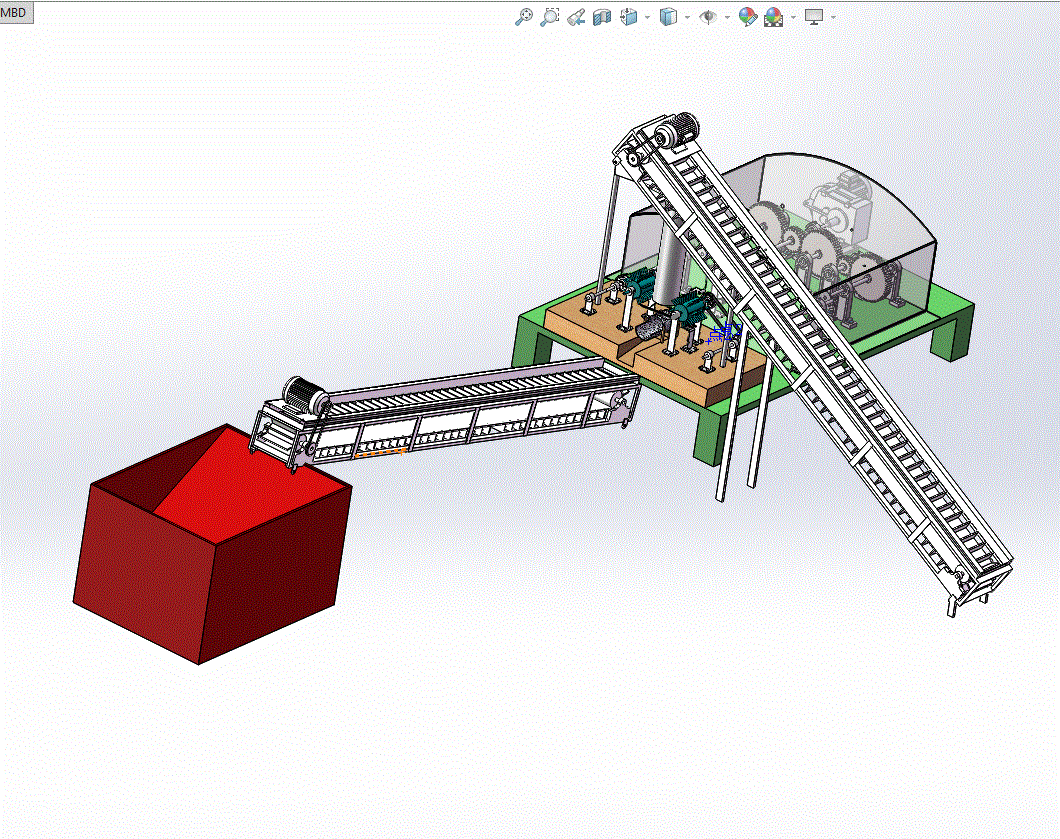Open the Display Style dropdown arrow
The image size is (1060, 839).
tap(688, 18)
